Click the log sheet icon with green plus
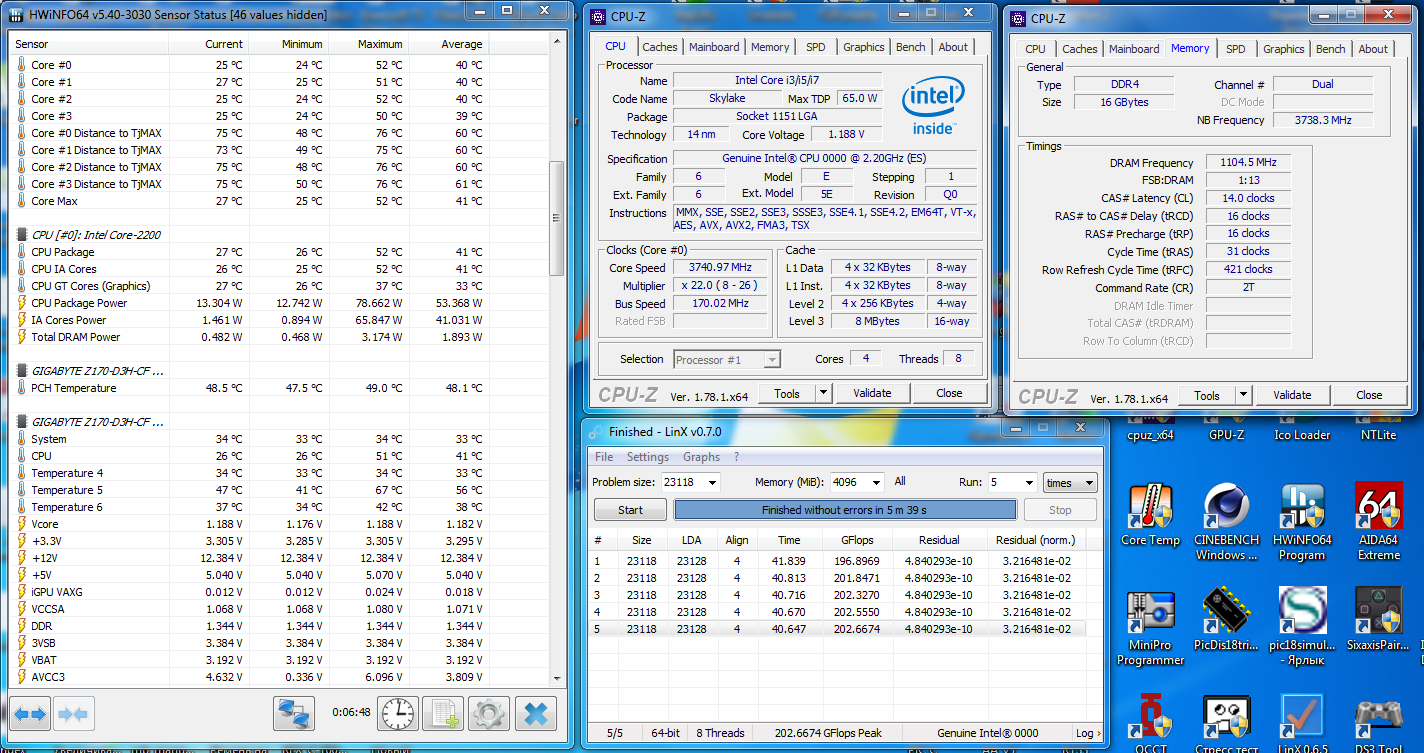 pos(442,714)
